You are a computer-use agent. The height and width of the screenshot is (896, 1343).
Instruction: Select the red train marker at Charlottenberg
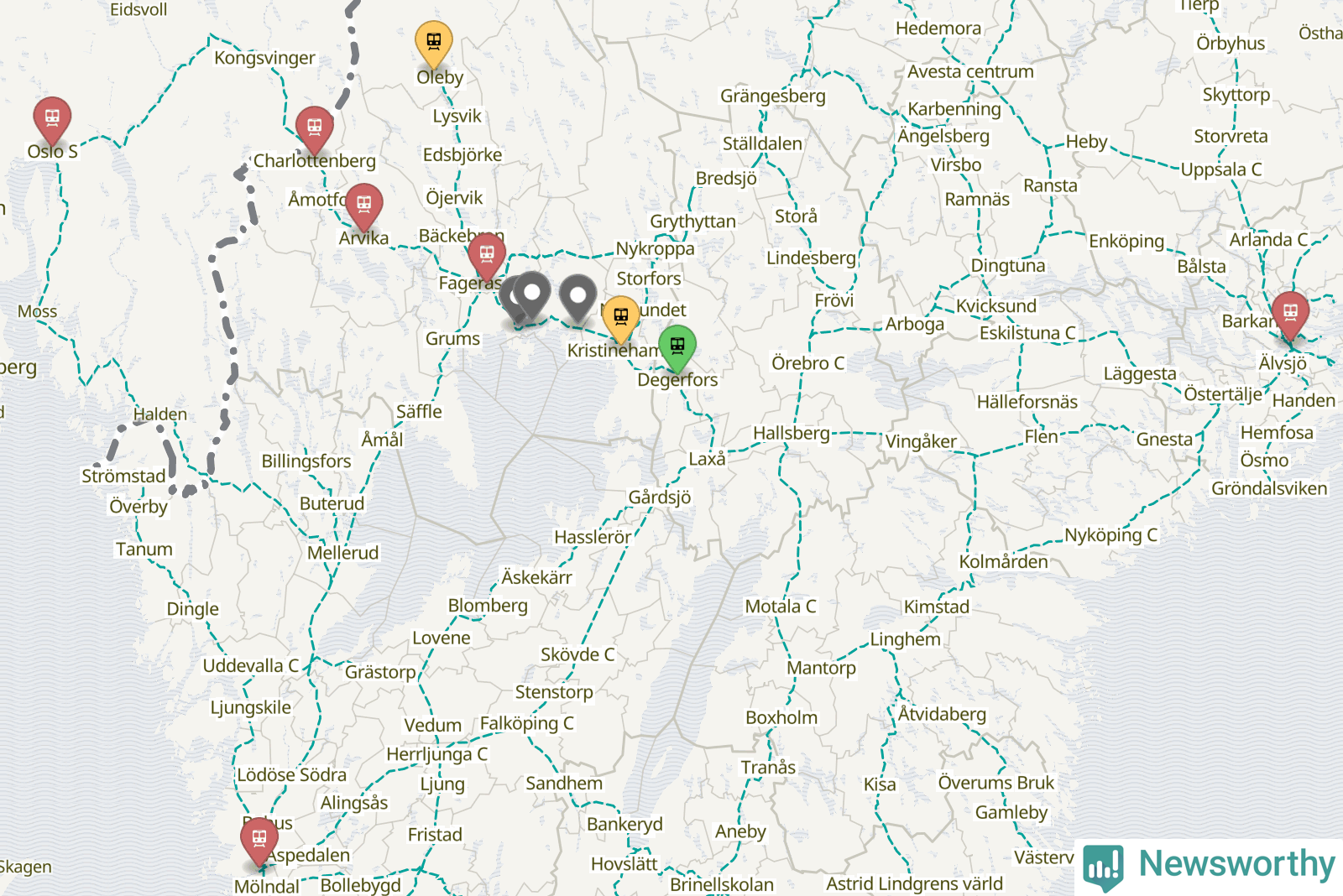[x=315, y=131]
